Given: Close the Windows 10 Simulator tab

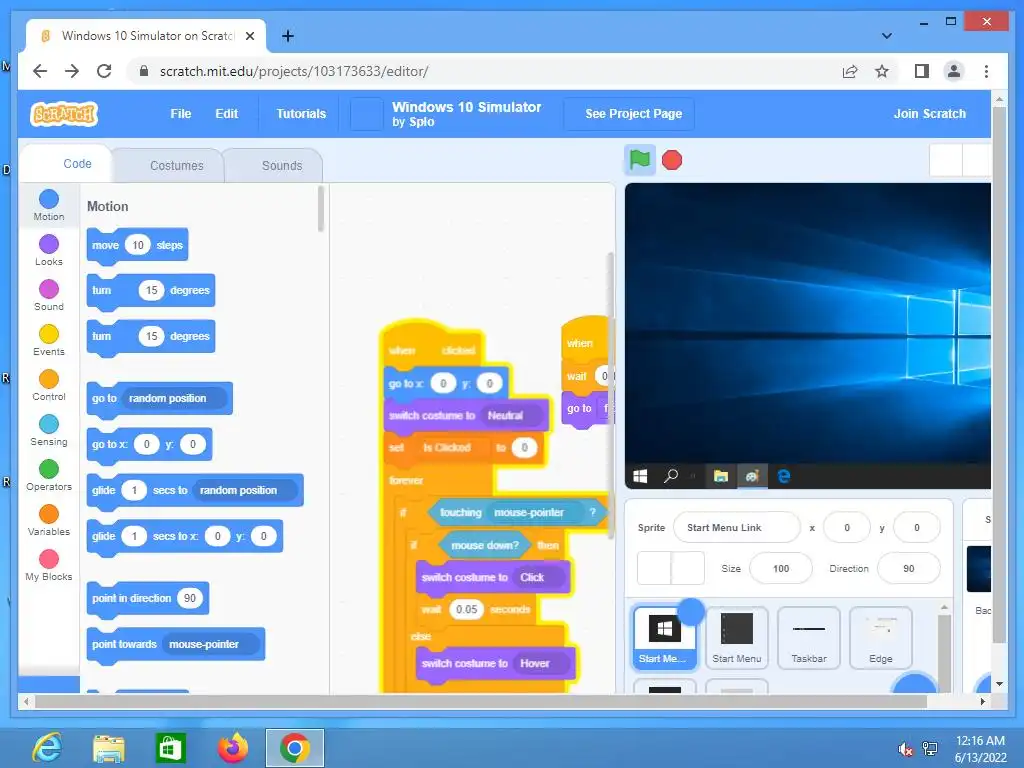Looking at the screenshot, I should [x=249, y=36].
